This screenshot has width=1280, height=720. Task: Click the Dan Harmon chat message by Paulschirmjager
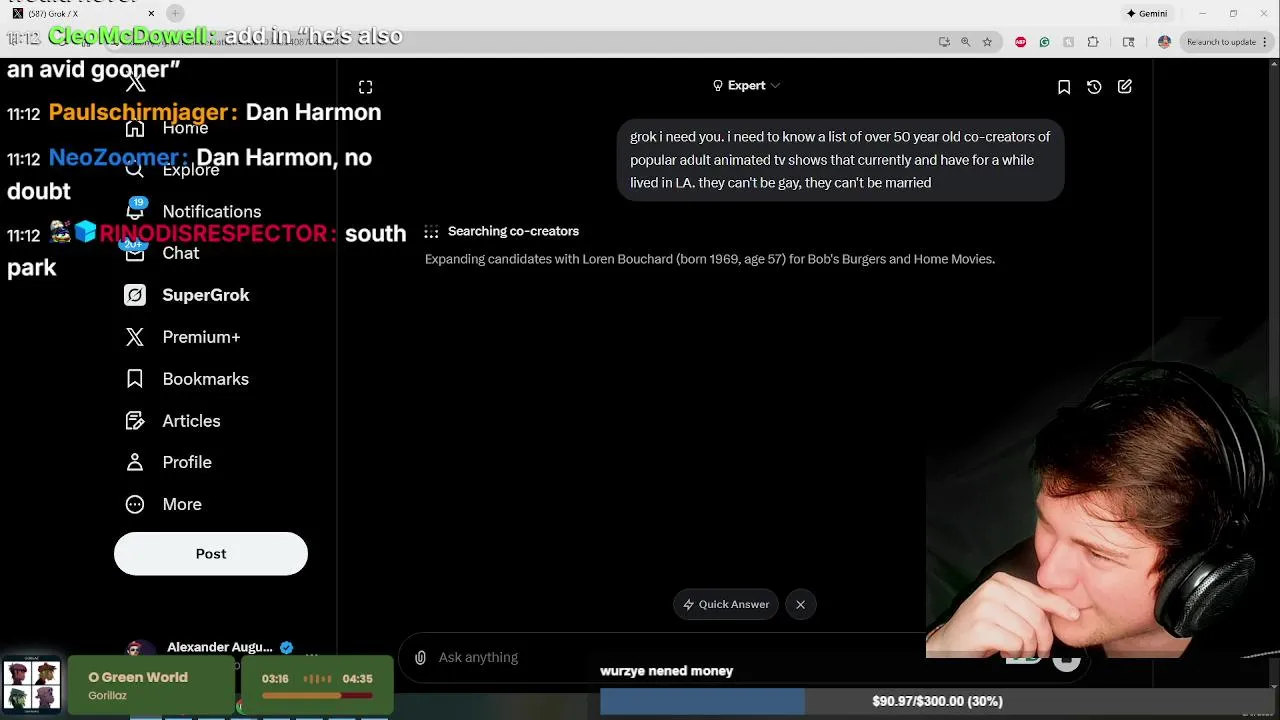click(215, 112)
